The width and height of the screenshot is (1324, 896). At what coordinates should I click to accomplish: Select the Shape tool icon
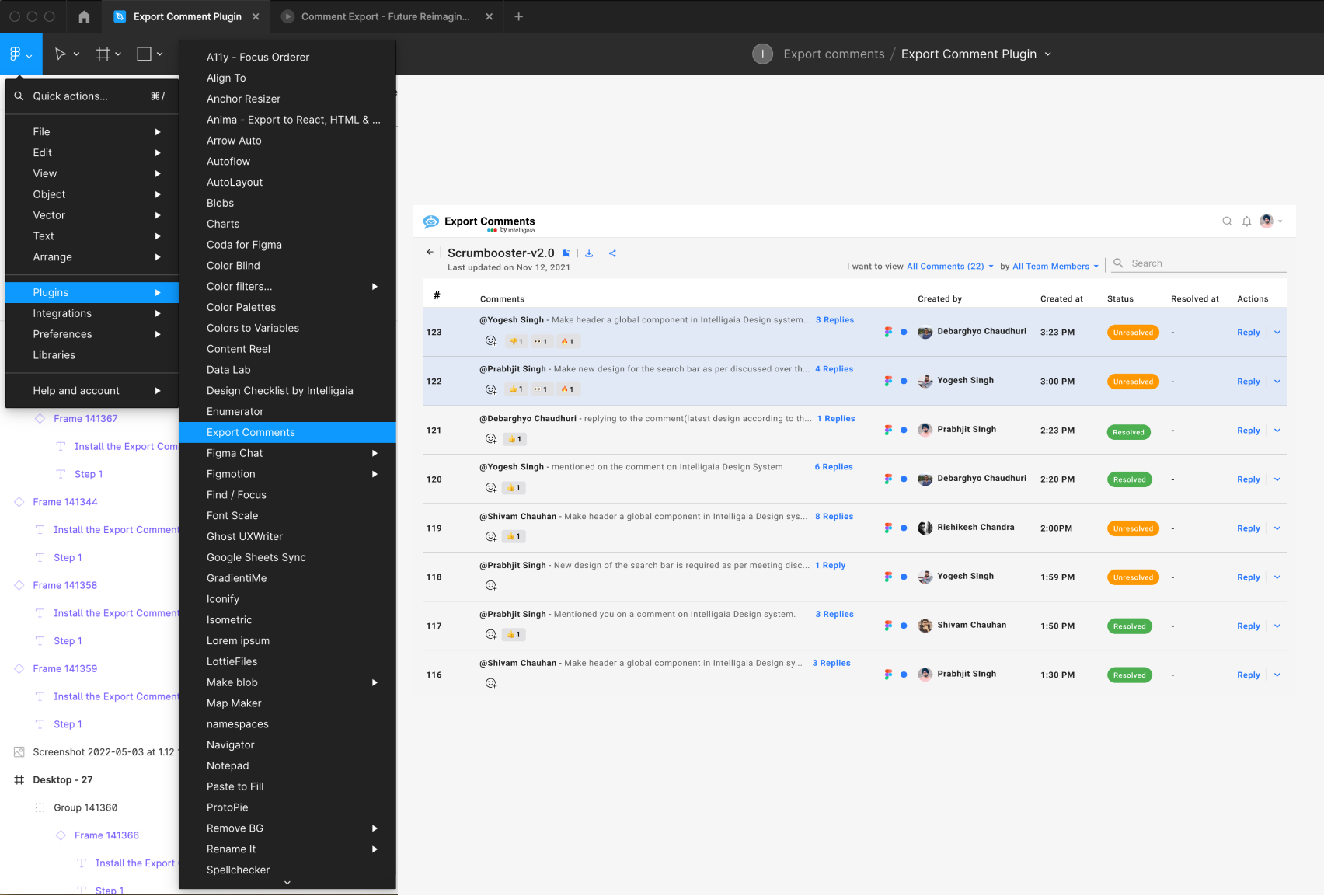[x=143, y=54]
